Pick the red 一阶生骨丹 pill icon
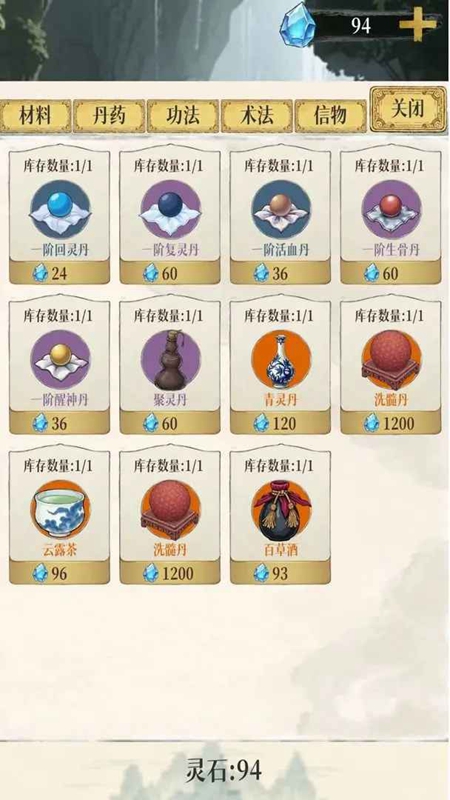This screenshot has width=450, height=800. tap(391, 210)
